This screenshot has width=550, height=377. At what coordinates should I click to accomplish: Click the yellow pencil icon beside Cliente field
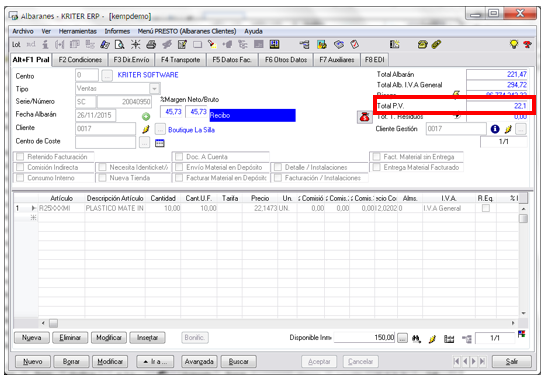pos(146,129)
